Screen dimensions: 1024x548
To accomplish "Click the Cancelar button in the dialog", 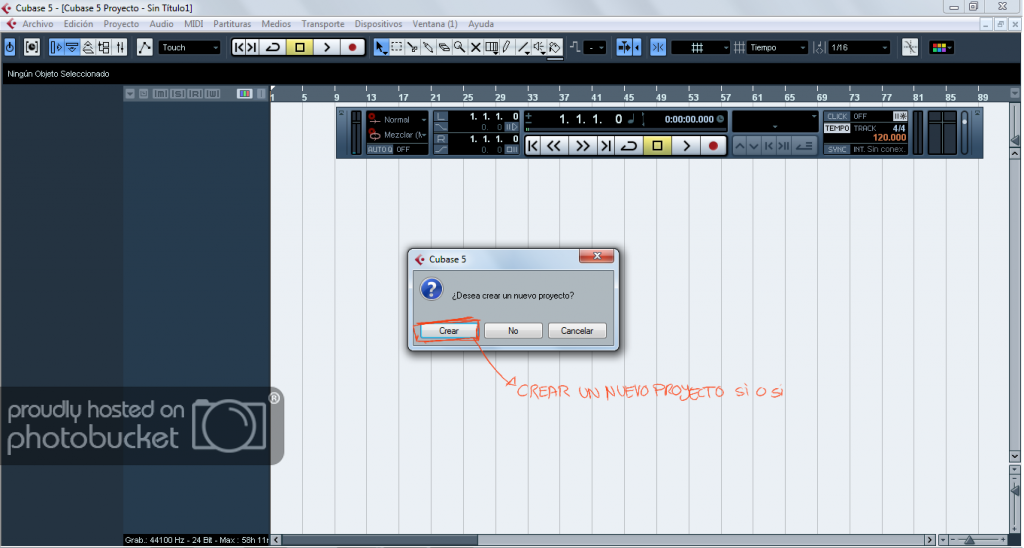I will 577,330.
